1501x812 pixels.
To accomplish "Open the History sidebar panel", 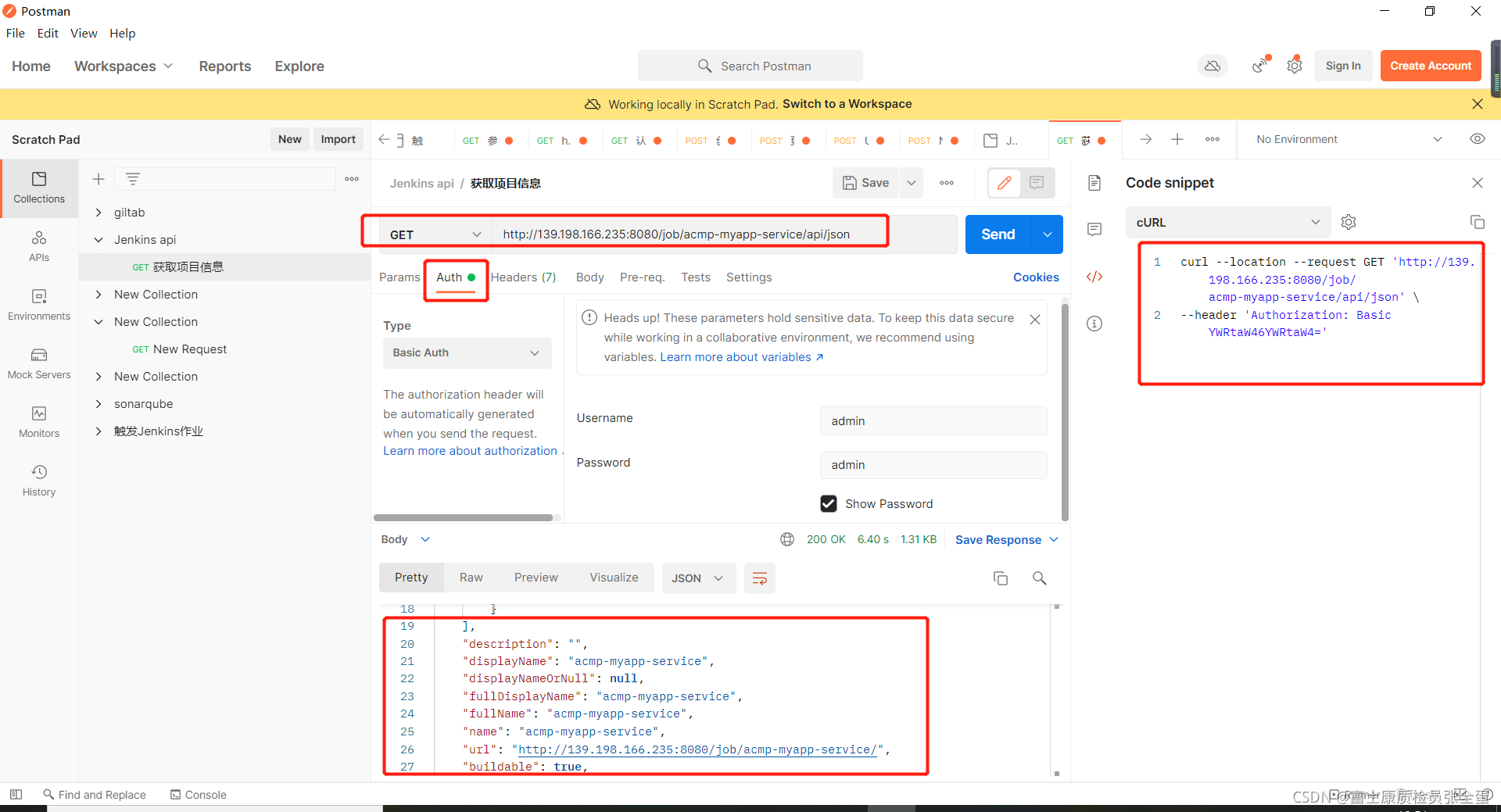I will 38,479.
